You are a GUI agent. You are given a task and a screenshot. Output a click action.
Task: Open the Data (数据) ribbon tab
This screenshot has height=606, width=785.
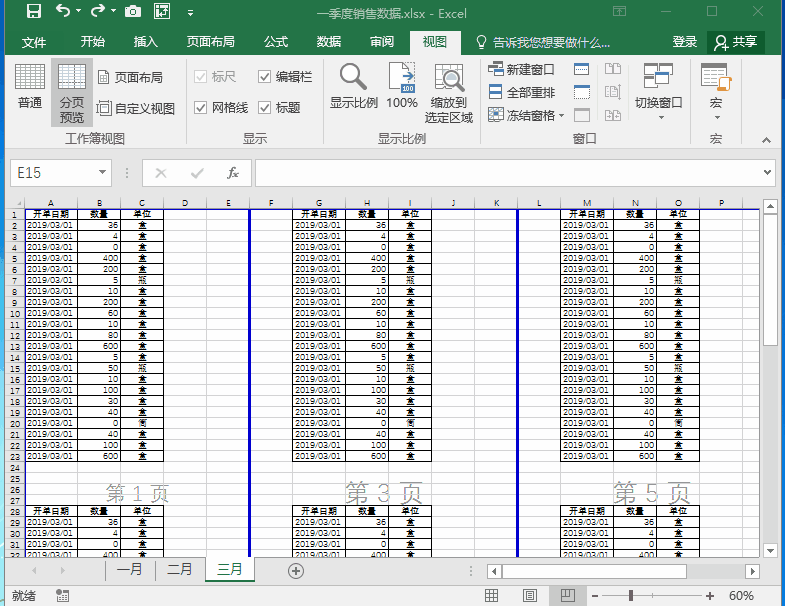pyautogui.click(x=328, y=42)
